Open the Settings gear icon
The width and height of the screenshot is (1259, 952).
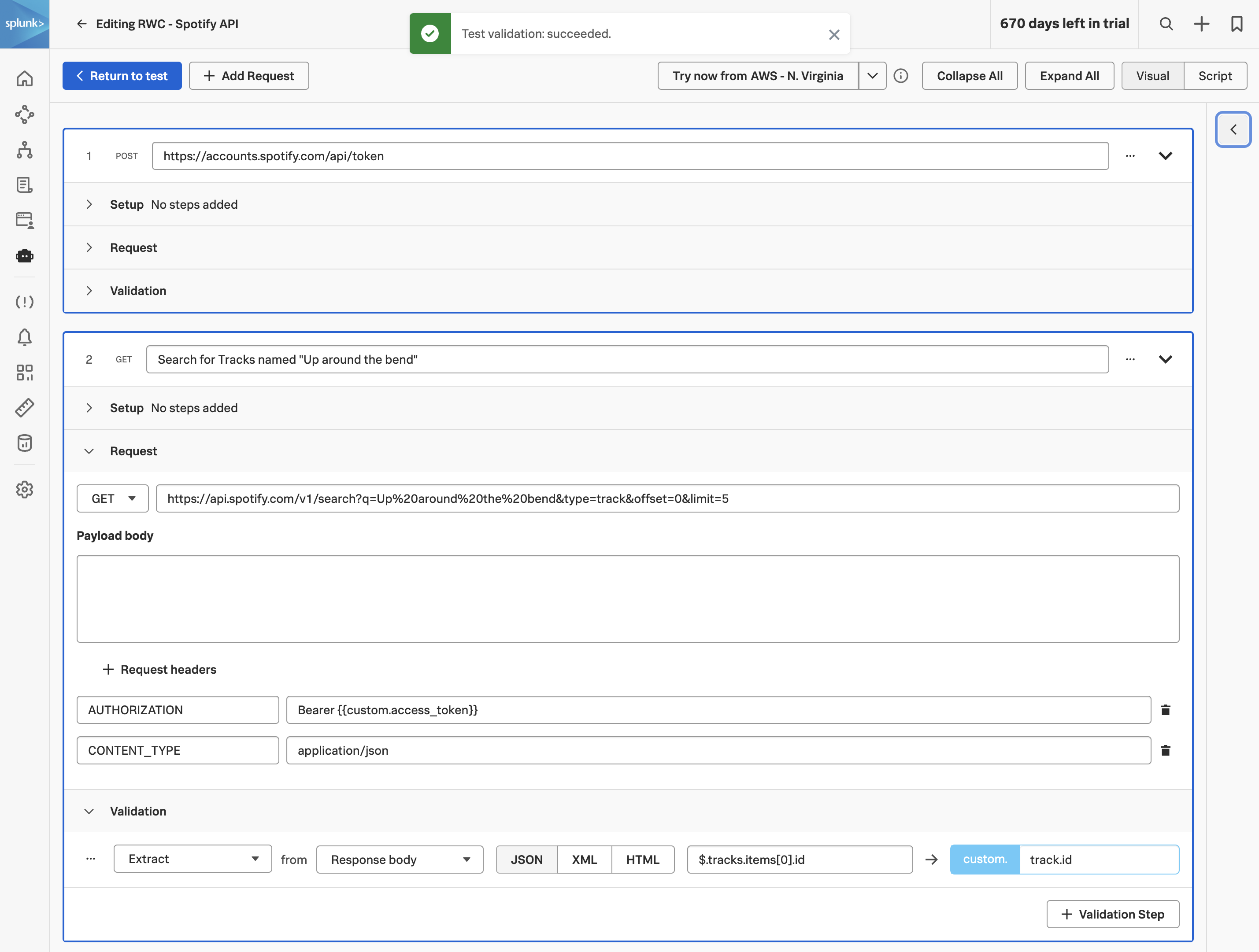pyautogui.click(x=25, y=490)
